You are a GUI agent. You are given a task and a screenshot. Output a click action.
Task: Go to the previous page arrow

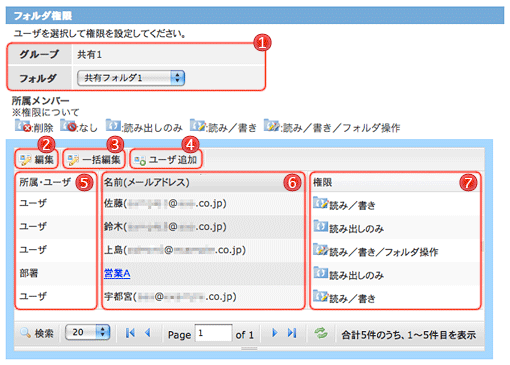point(148,332)
